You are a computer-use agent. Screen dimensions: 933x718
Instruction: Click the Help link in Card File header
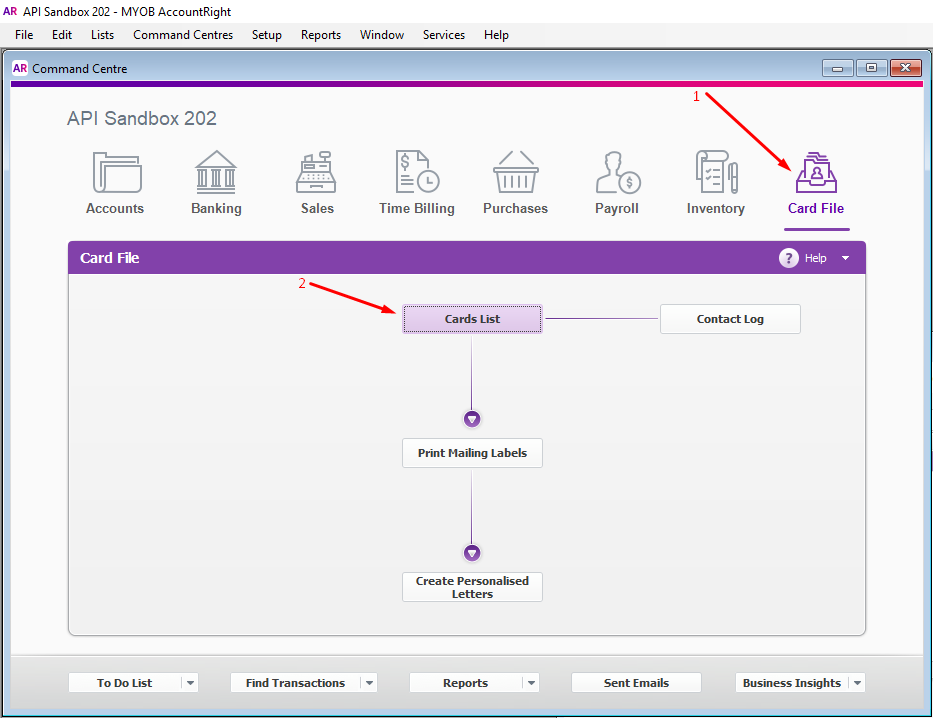coord(816,258)
